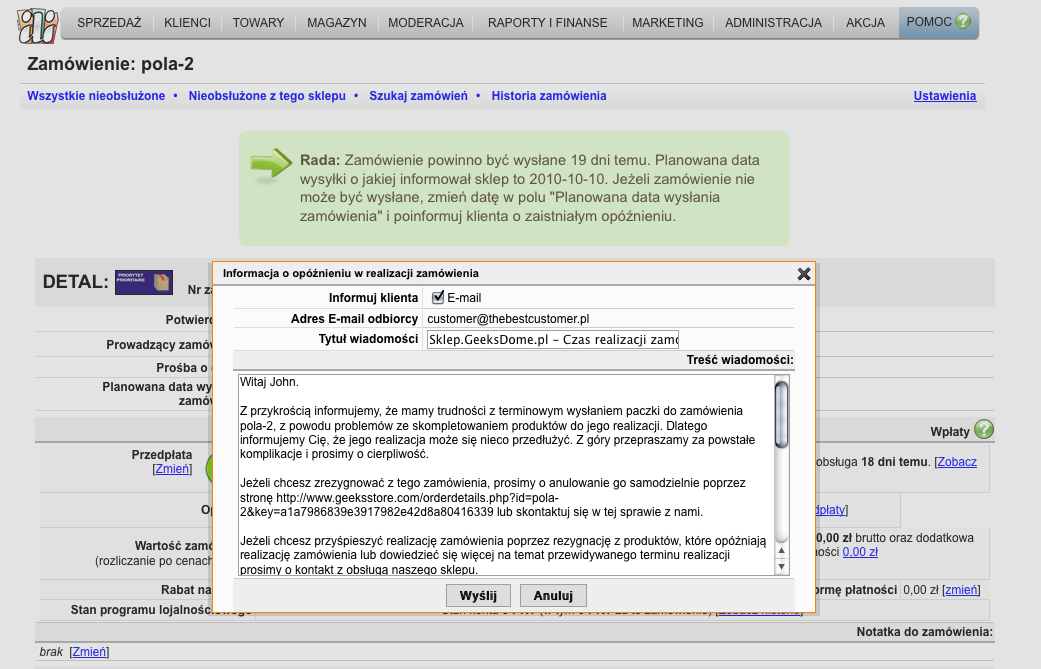The image size is (1041, 669).
Task: Click Zmień link under Przedpłata
Action: coord(172,469)
